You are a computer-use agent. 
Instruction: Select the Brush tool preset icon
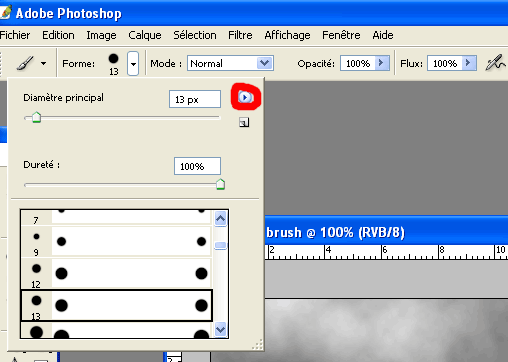26,63
